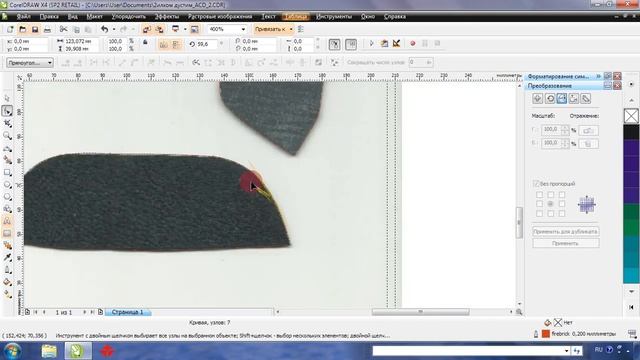Click 'Применить для дубликата' button
Screen dimensions: 640x360
click(565, 231)
